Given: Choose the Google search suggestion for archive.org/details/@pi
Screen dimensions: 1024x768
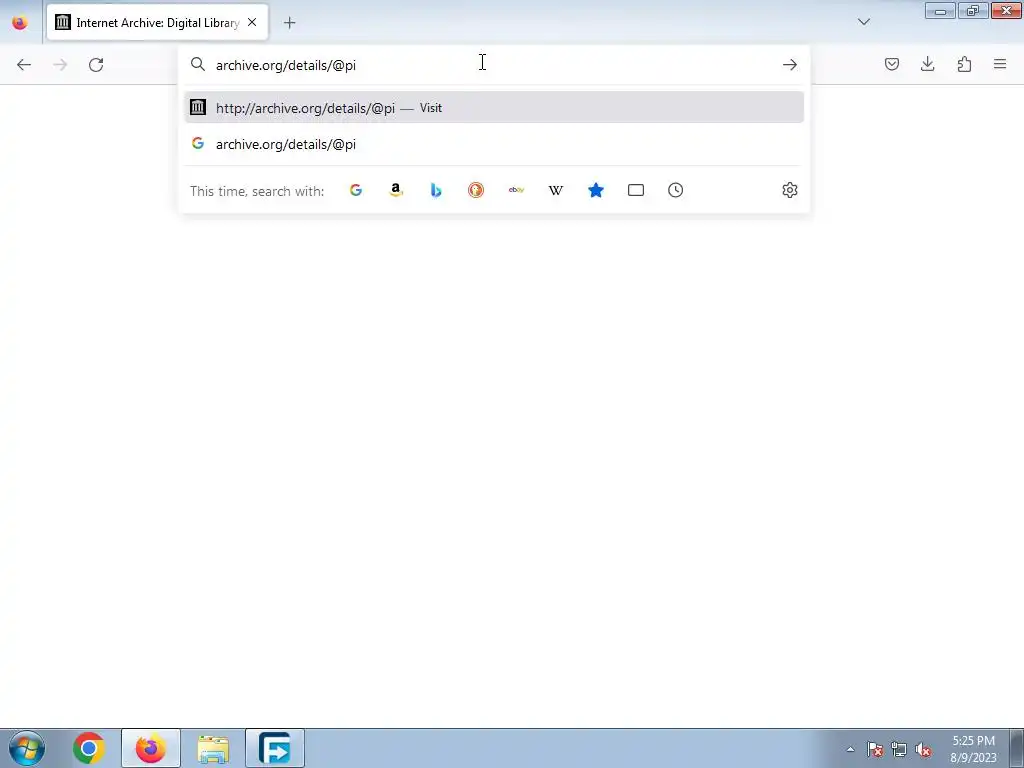Looking at the screenshot, I should tap(494, 144).
